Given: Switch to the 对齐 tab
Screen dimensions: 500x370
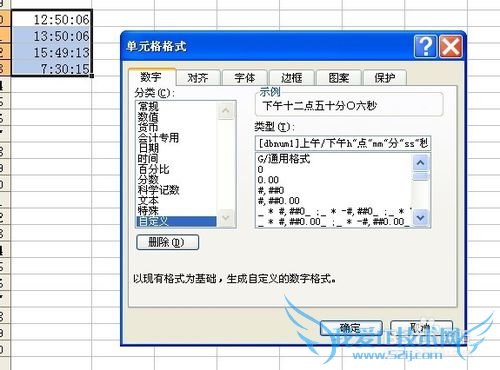Looking at the screenshot, I should pos(198,78).
